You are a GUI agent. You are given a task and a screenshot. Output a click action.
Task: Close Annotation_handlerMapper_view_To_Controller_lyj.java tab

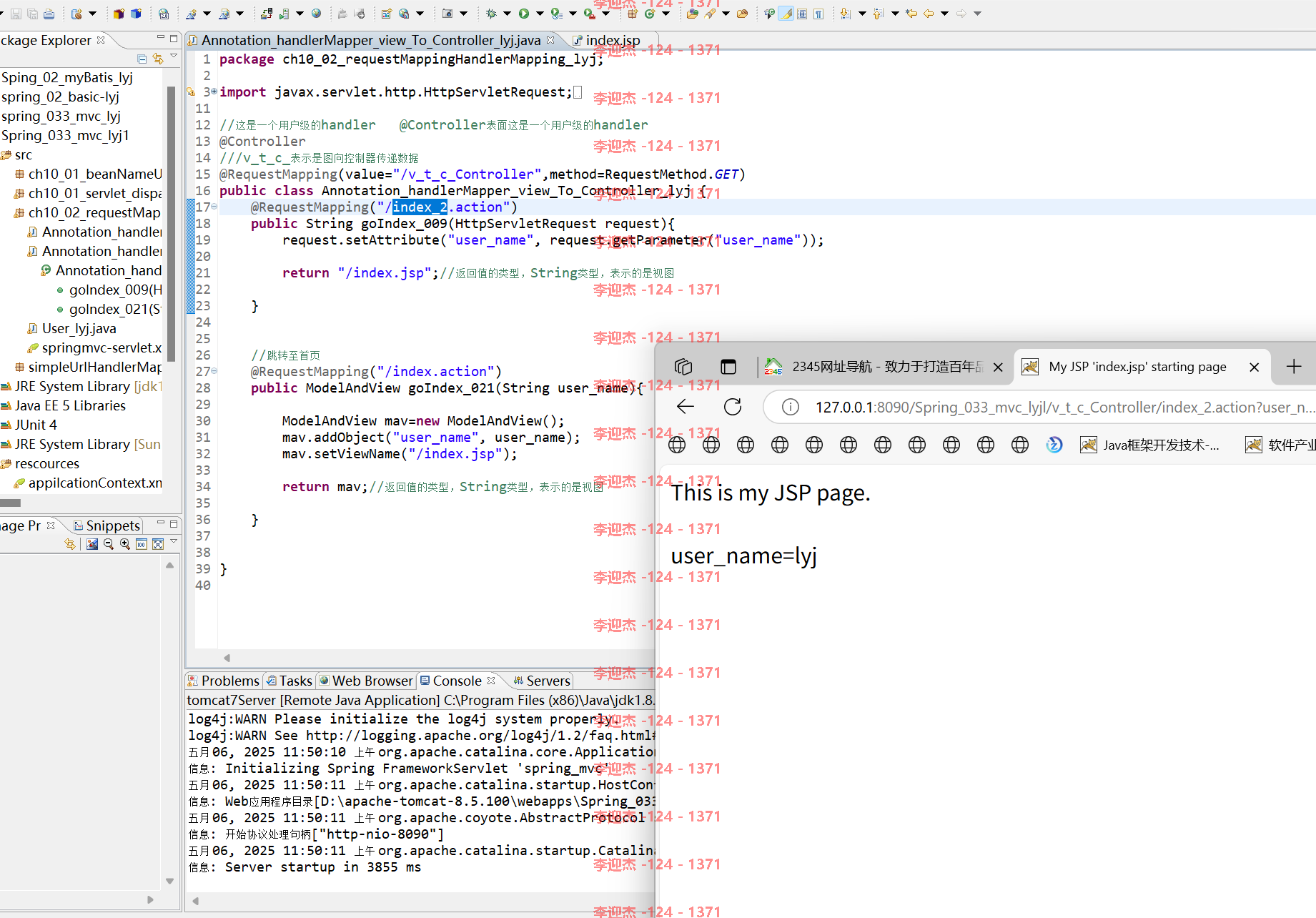550,40
